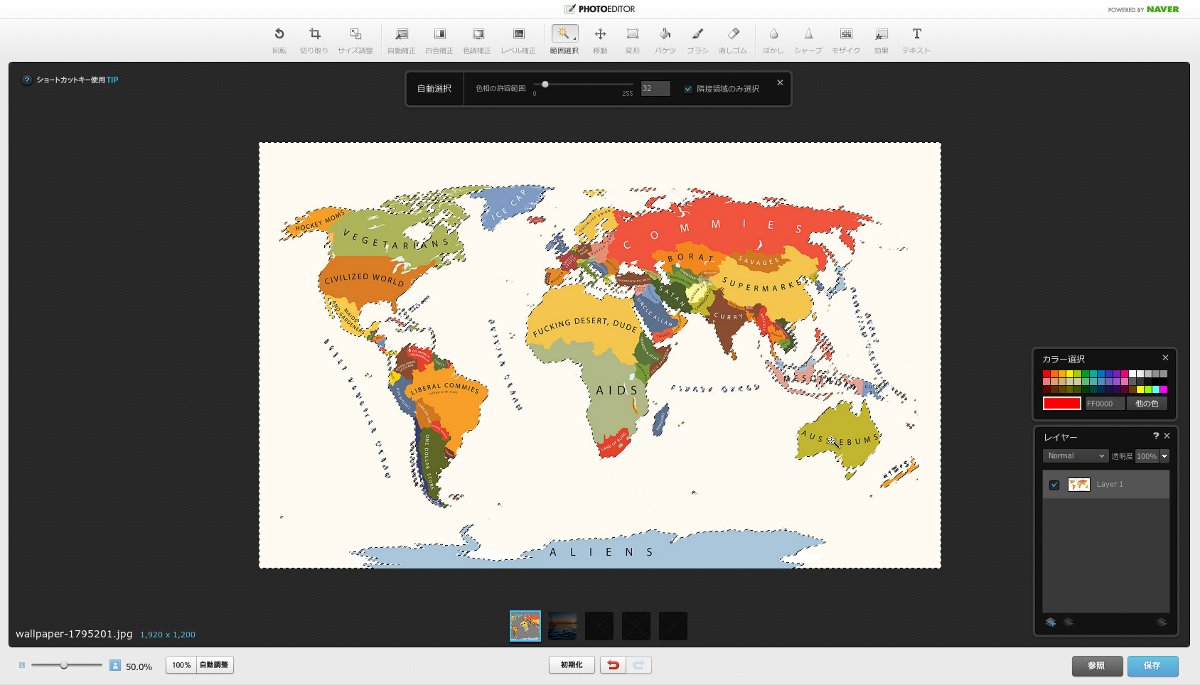This screenshot has height=685, width=1200.
Task: Click the 100% zoom button
Action: [x=181, y=665]
